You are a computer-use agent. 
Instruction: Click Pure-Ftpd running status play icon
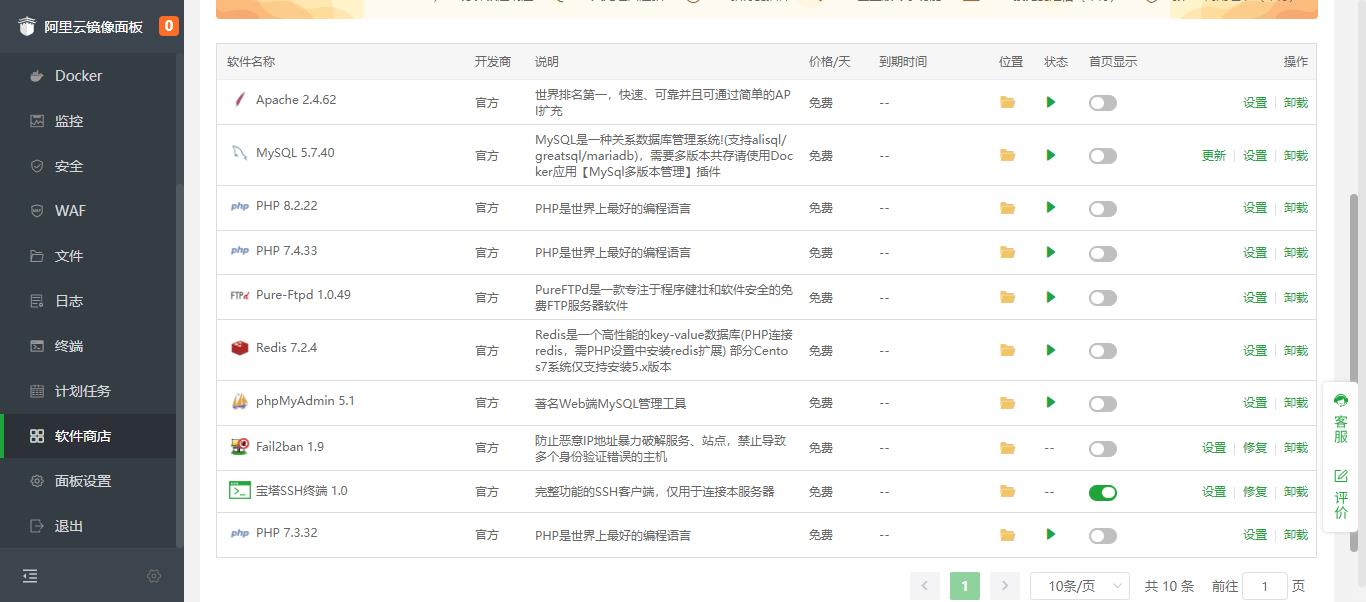pyautogui.click(x=1050, y=297)
